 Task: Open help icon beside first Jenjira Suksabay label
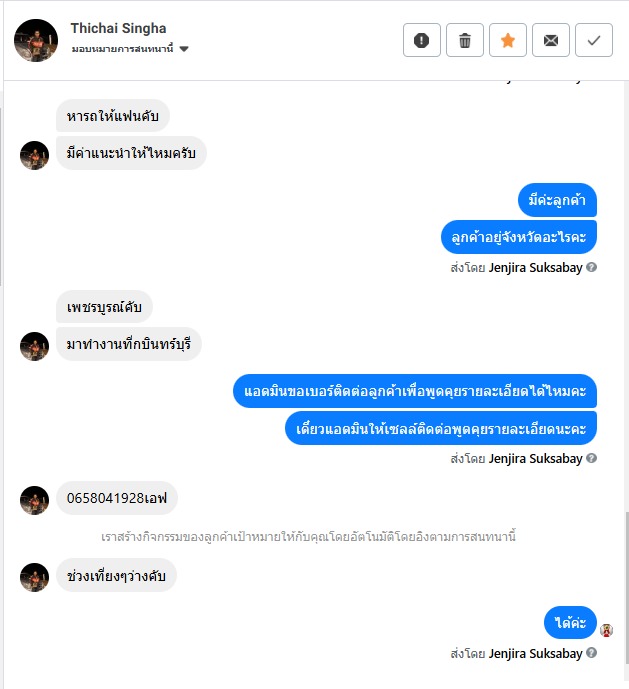tap(592, 267)
